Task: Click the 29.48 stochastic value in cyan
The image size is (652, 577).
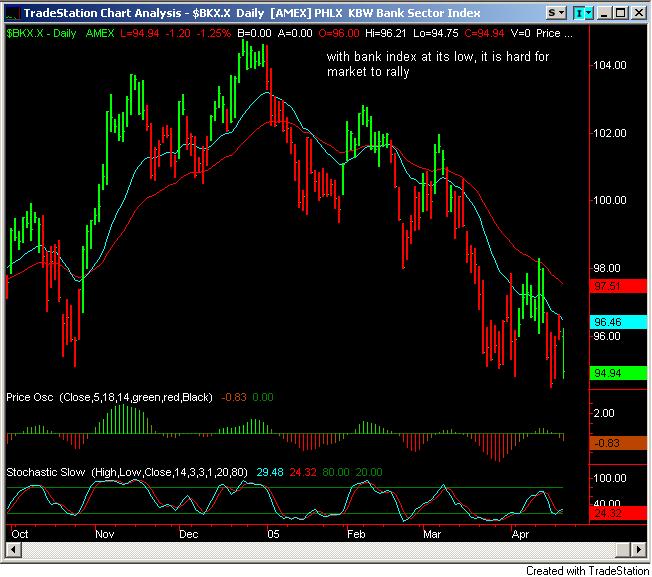Action: (270, 472)
